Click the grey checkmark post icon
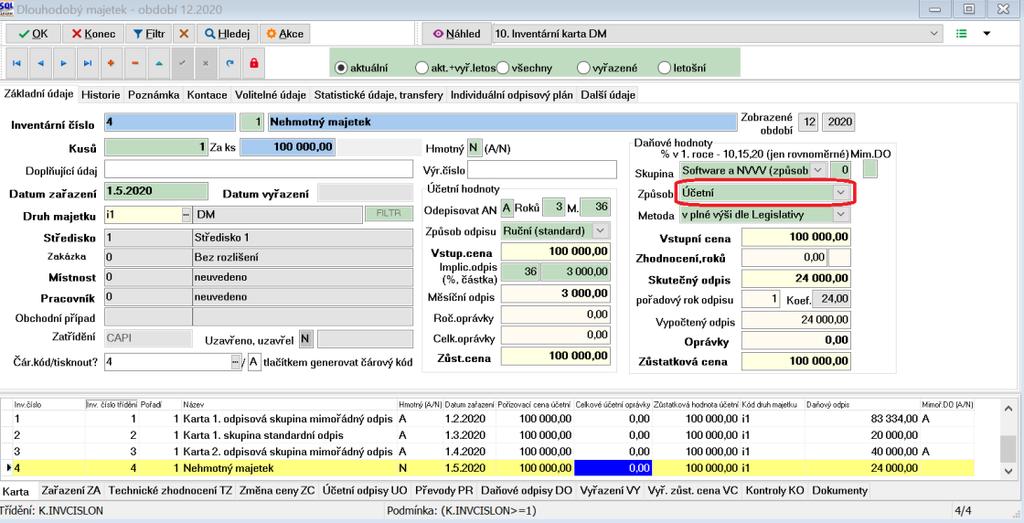The height and width of the screenshot is (523, 1024). point(182,63)
